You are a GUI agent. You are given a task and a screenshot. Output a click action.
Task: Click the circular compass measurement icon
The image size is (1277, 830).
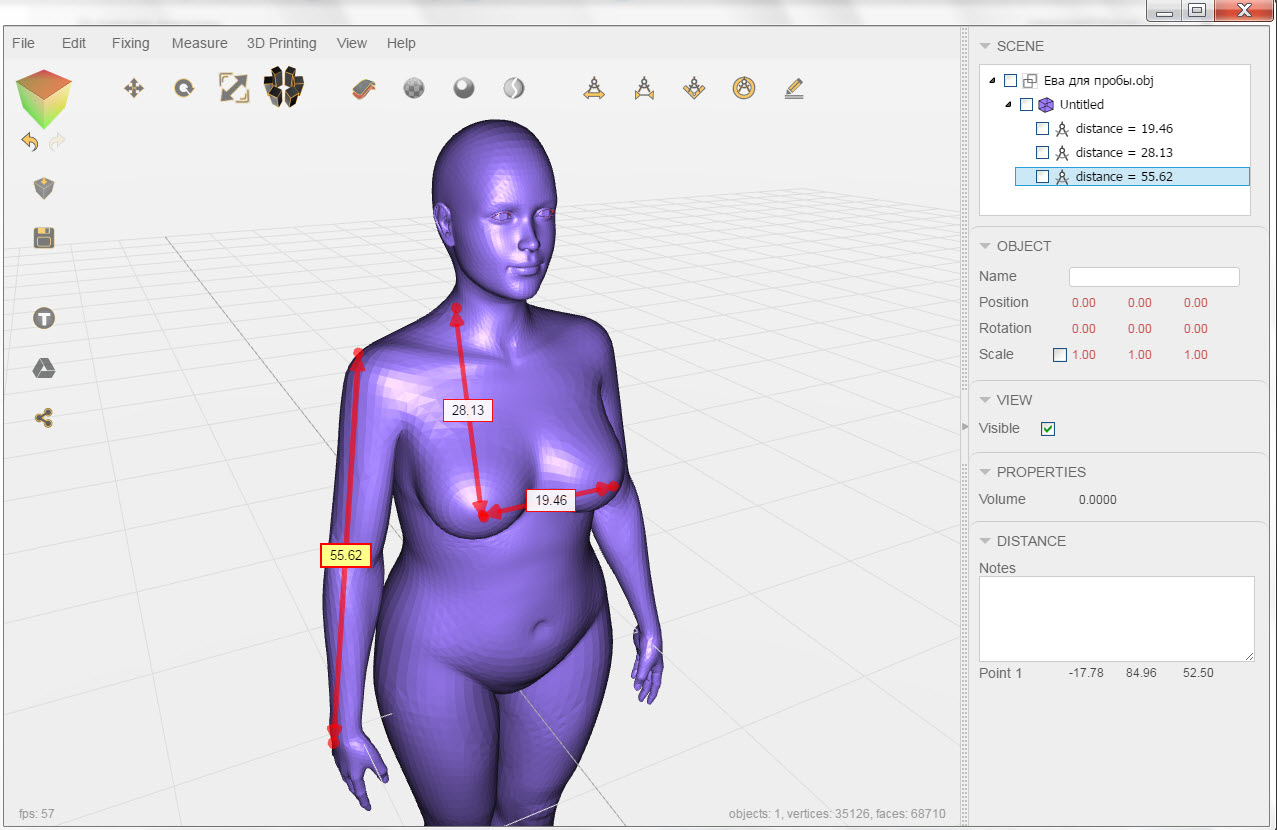pos(743,89)
